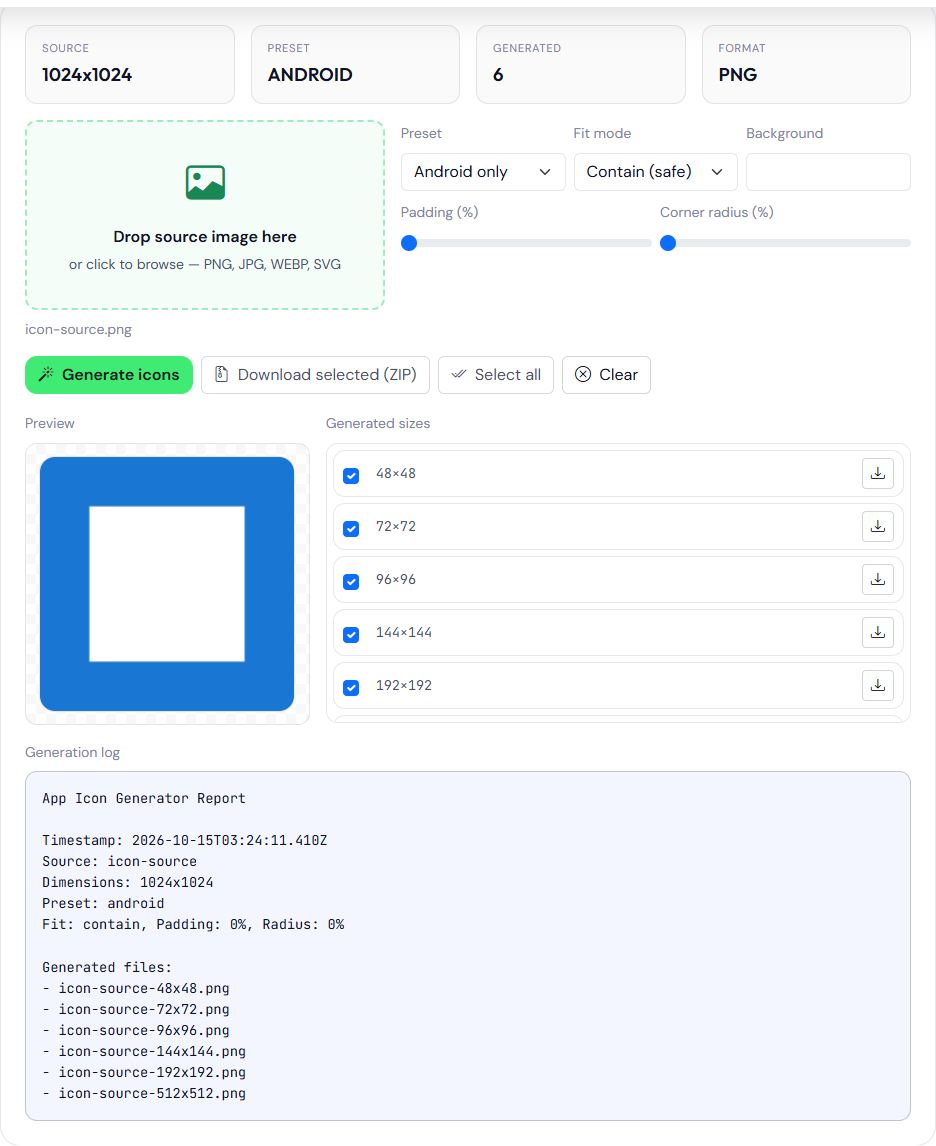Click the blue icon preview image
This screenshot has height=1146, width=936.
click(167, 584)
